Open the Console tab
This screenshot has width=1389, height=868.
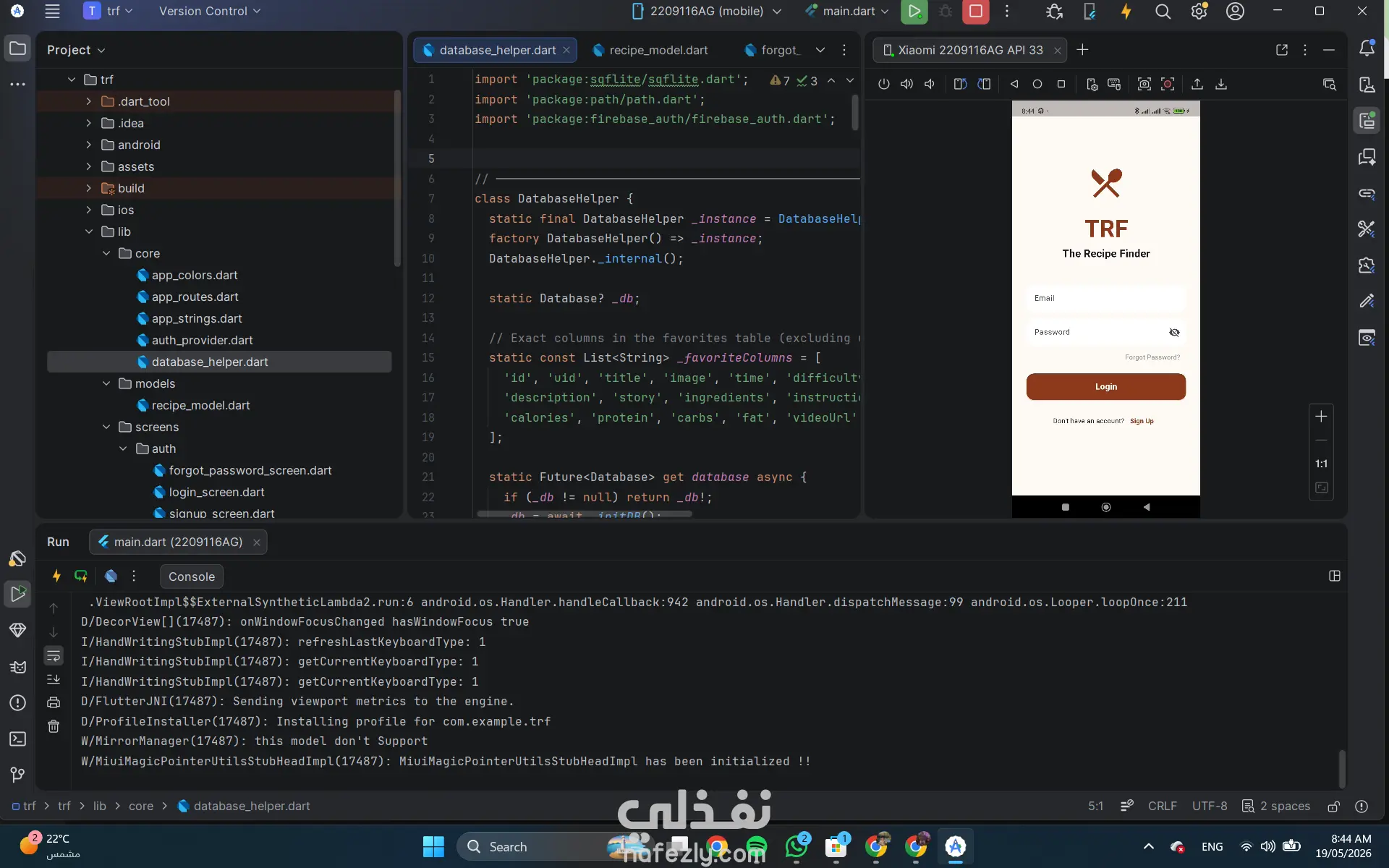click(x=192, y=576)
